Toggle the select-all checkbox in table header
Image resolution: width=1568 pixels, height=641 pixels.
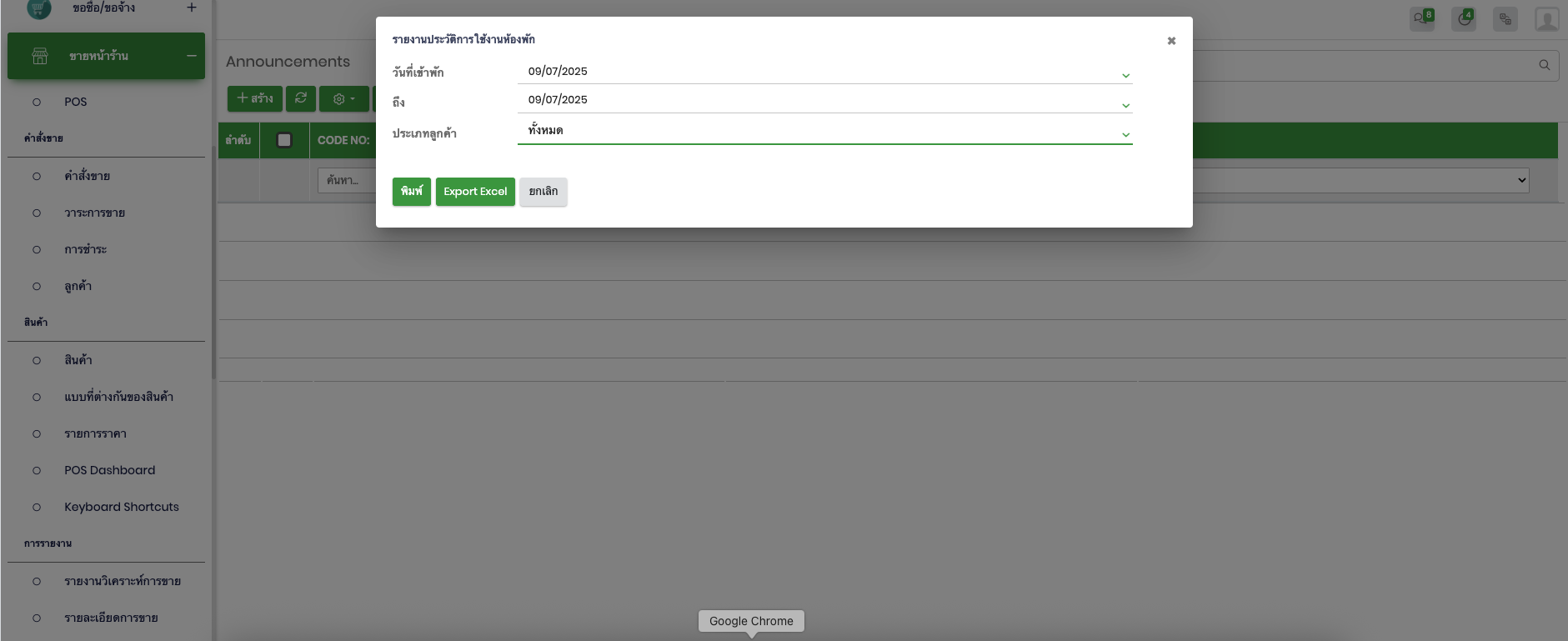[x=284, y=140]
